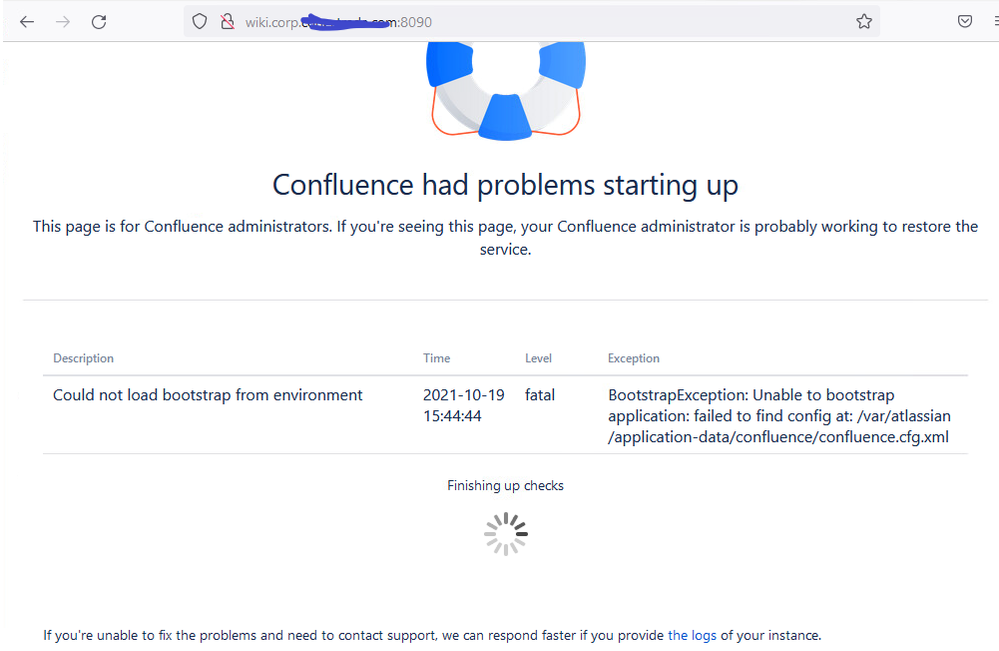Click the Description column header
This screenshot has height=651, width=999.
click(x=83, y=358)
